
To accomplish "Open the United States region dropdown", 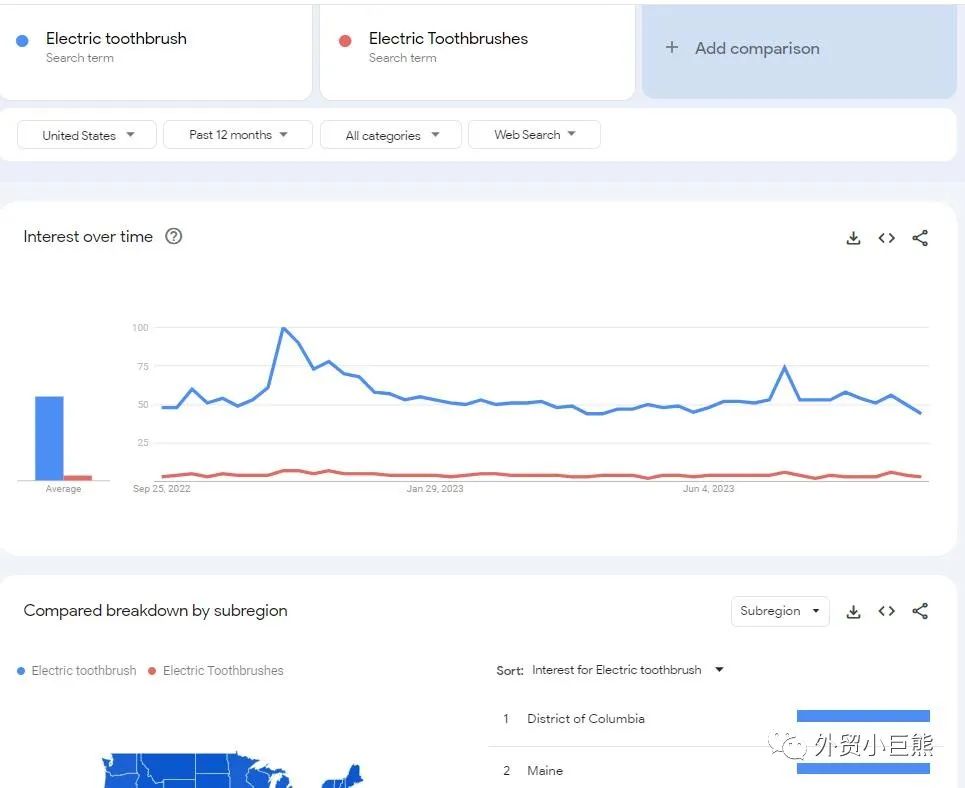I will pyautogui.click(x=88, y=135).
